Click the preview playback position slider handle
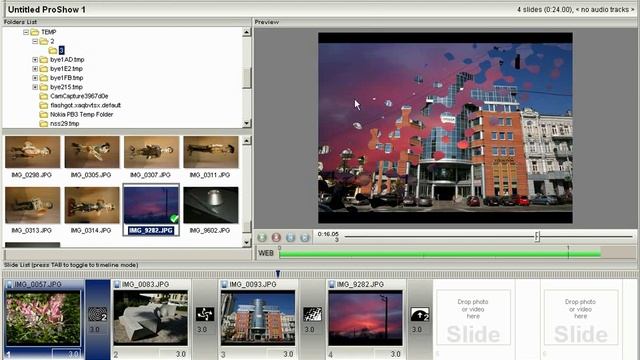640x360 pixels. pyautogui.click(x=537, y=236)
